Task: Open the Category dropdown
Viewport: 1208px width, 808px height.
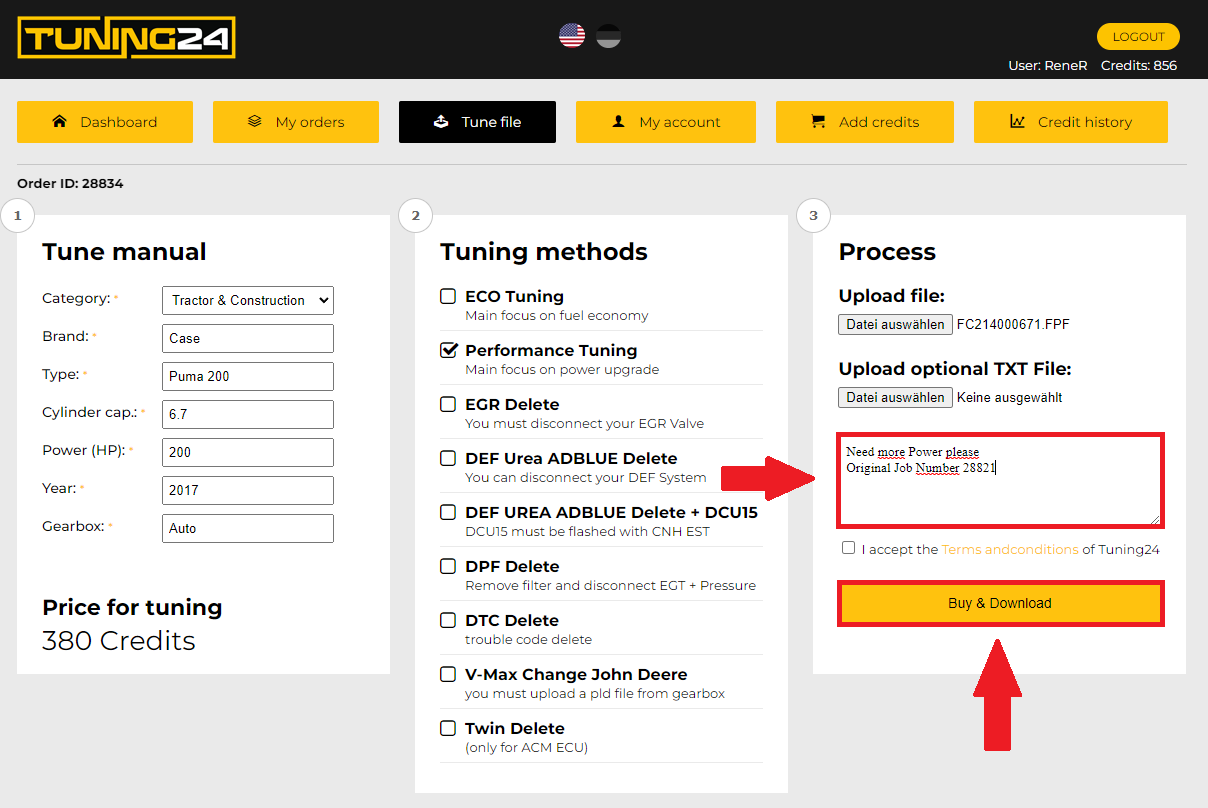Action: pyautogui.click(x=248, y=300)
